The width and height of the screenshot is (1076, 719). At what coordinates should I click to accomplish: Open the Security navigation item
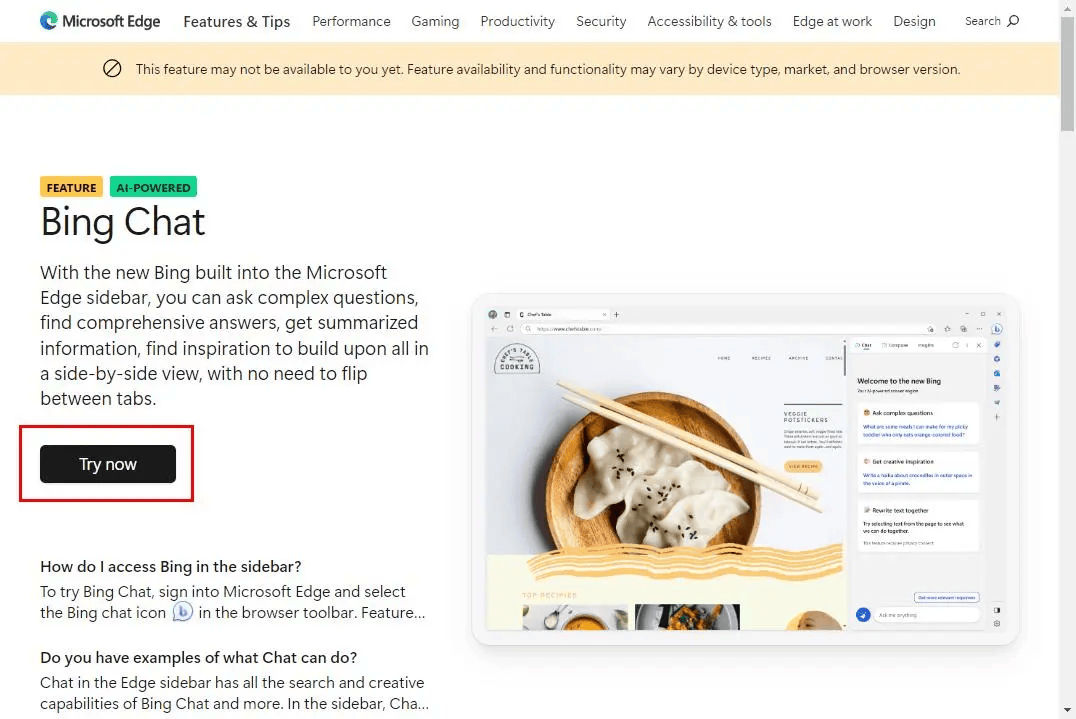tap(601, 21)
